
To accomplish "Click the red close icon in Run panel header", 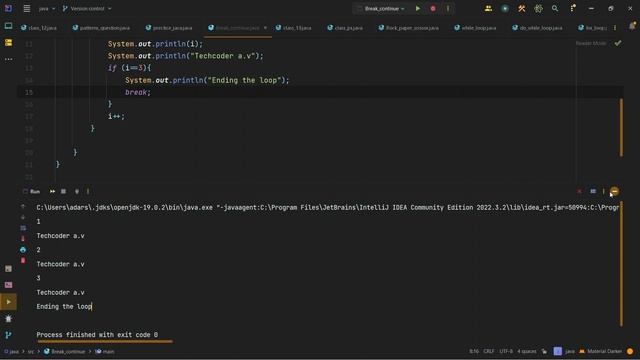I will 579,191.
